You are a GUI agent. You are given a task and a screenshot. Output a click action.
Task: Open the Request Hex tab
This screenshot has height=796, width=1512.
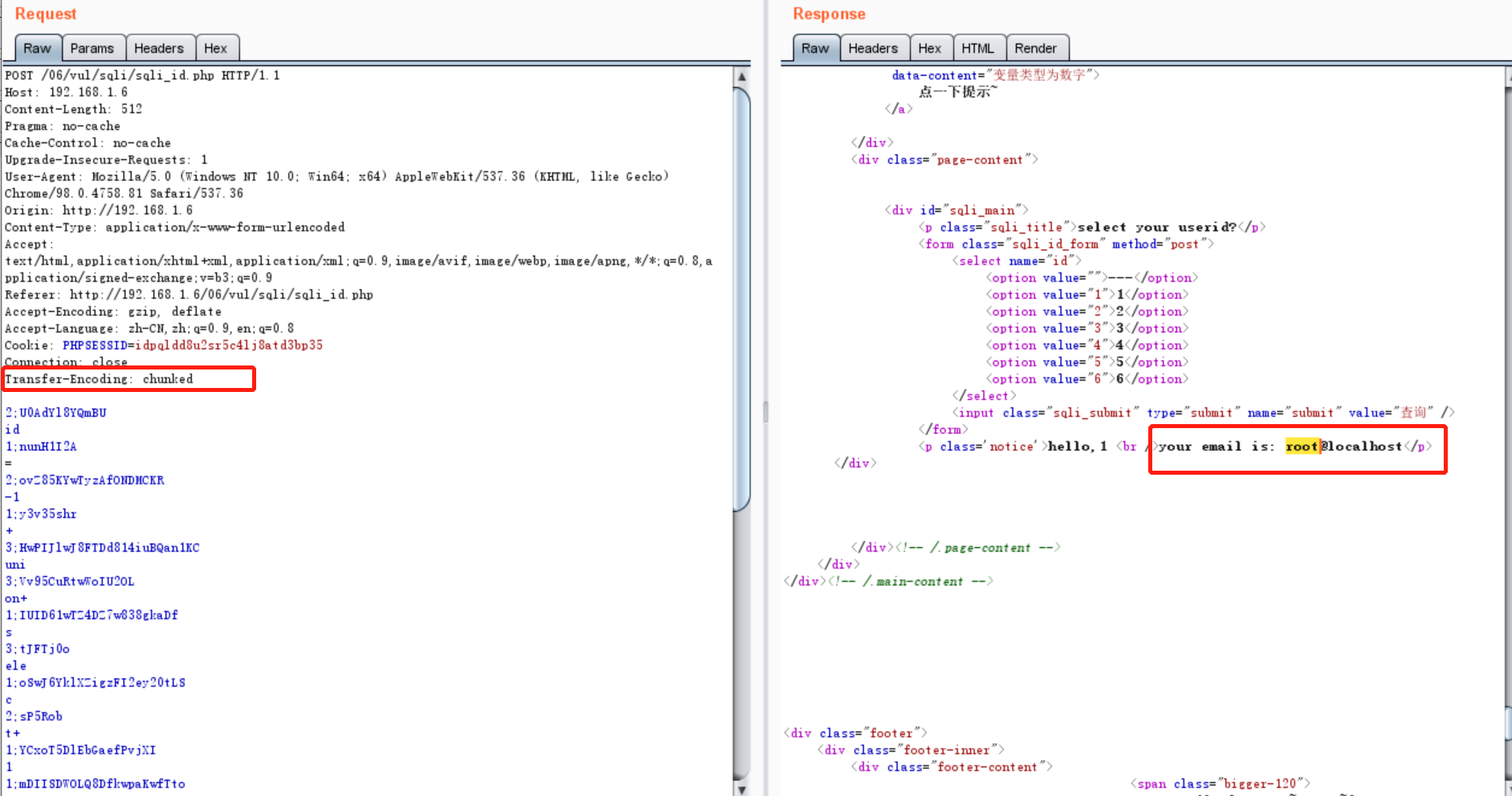click(x=215, y=48)
